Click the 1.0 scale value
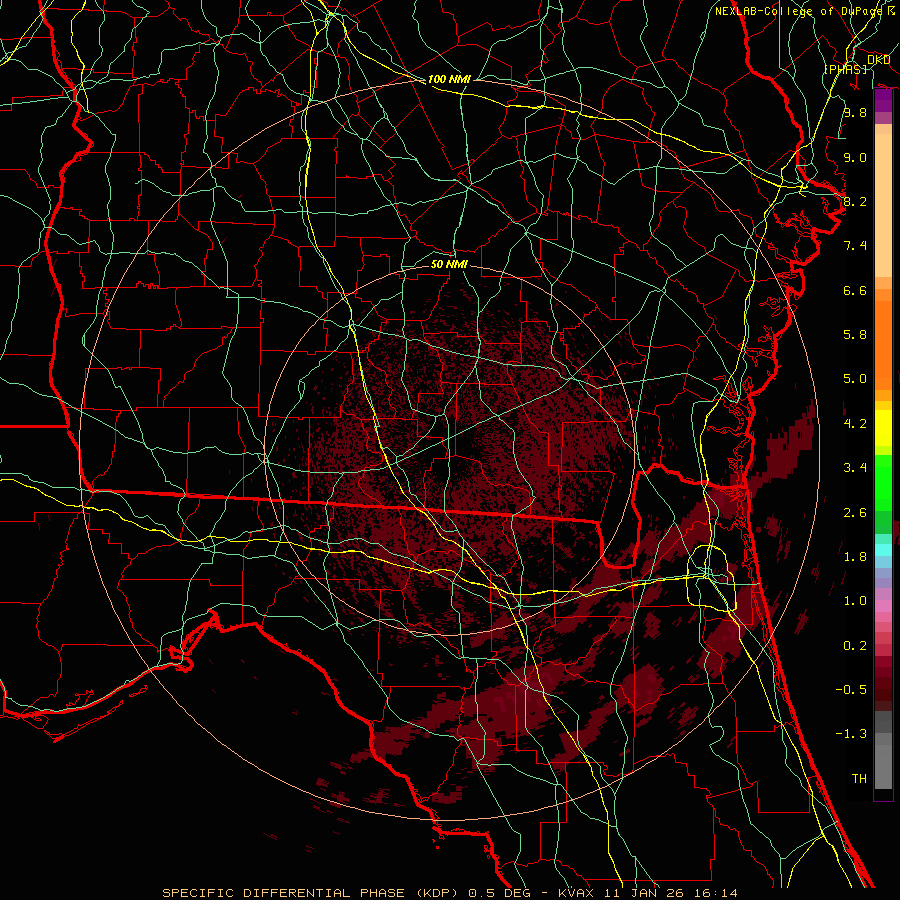 pyautogui.click(x=855, y=601)
